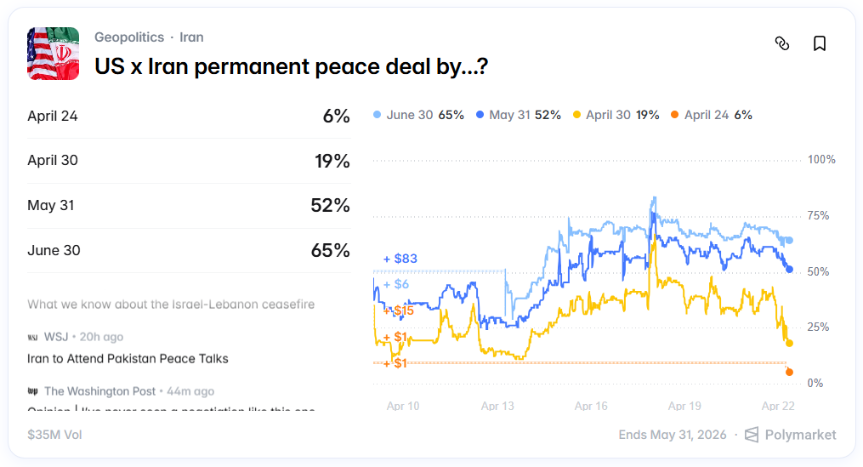Click the WSJ source icon
The image size is (863, 467).
tap(33, 337)
